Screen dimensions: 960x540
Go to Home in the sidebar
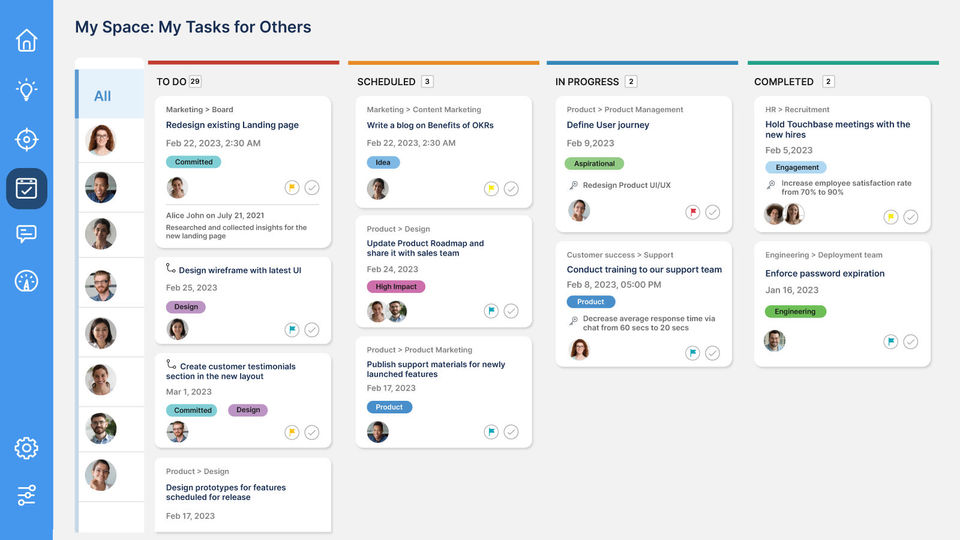[26, 40]
